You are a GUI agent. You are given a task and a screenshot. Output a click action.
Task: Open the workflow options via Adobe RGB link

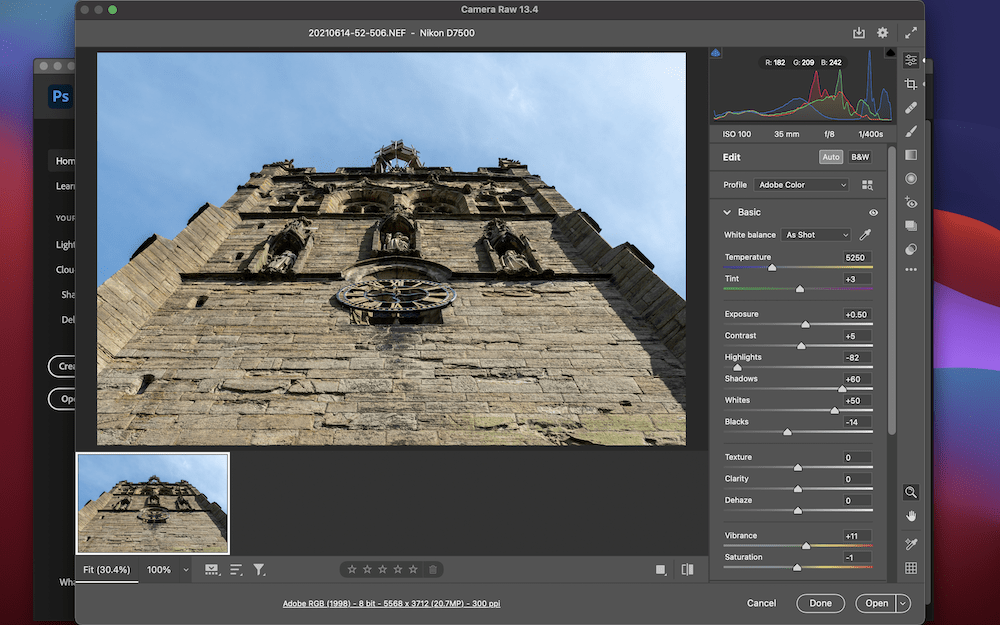click(392, 603)
